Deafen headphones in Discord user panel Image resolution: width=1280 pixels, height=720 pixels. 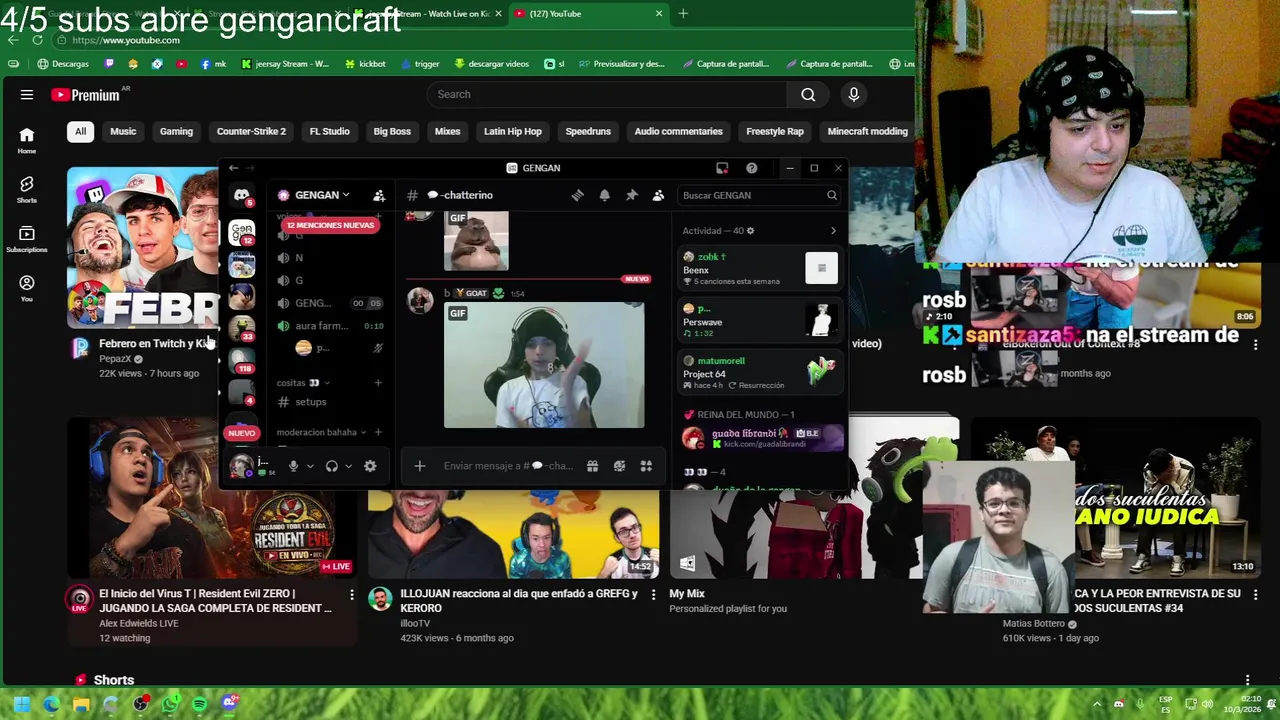[x=332, y=466]
